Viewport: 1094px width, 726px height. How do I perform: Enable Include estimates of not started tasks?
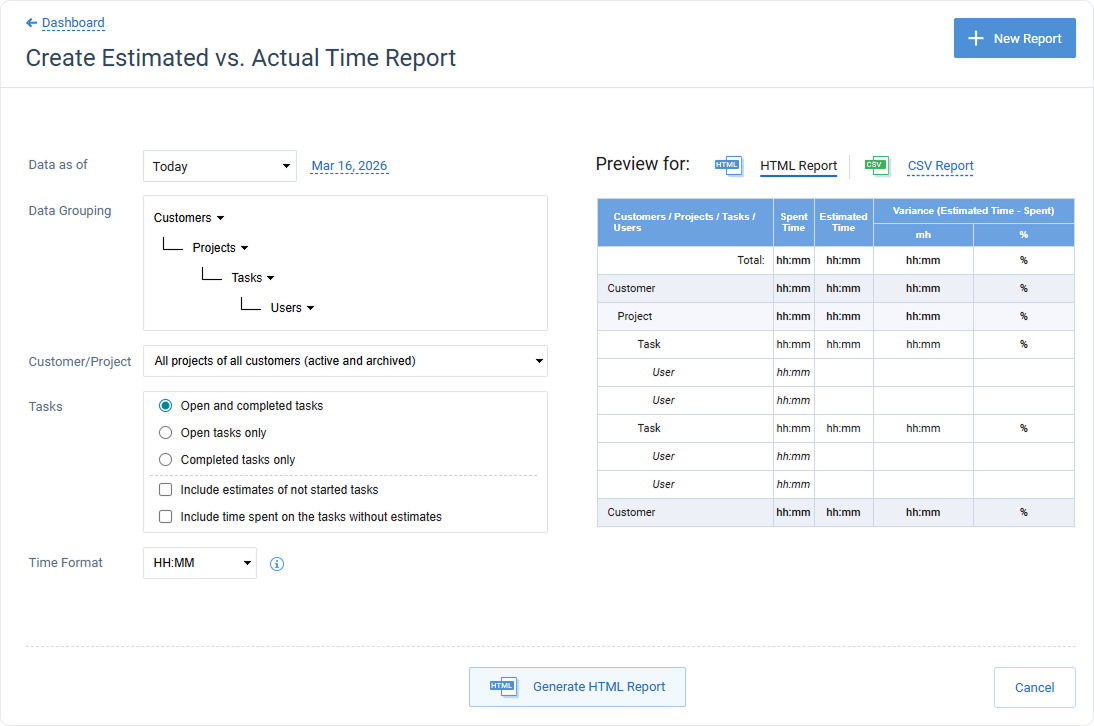pos(165,489)
